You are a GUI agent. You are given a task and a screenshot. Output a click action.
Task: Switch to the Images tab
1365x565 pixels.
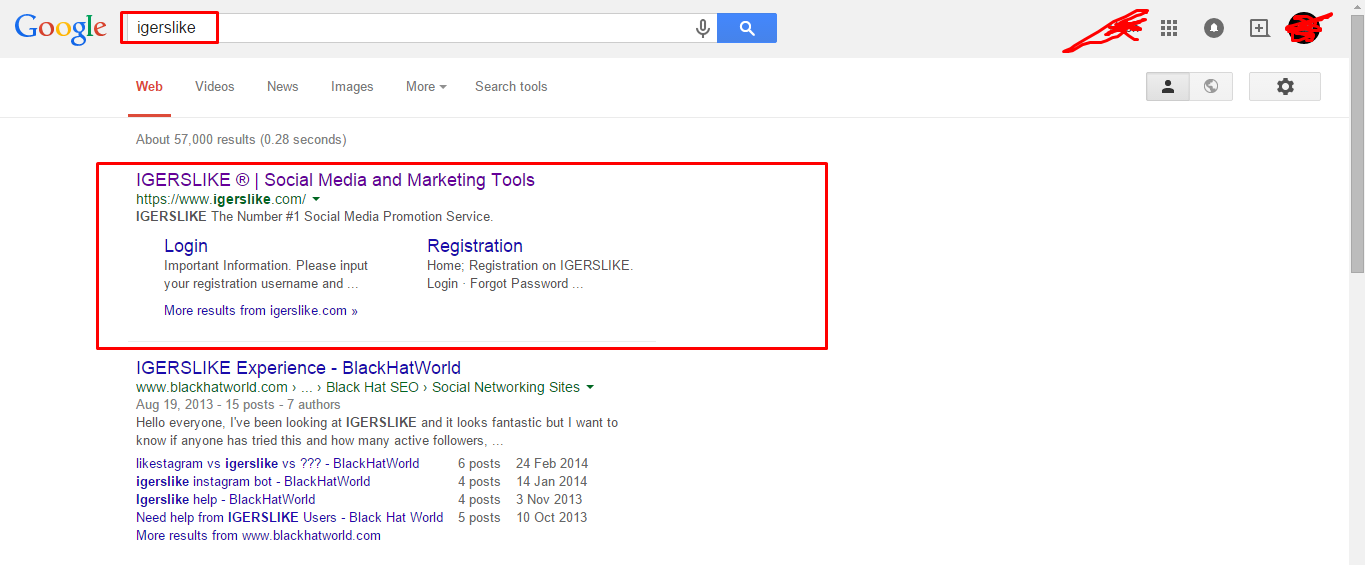point(352,87)
